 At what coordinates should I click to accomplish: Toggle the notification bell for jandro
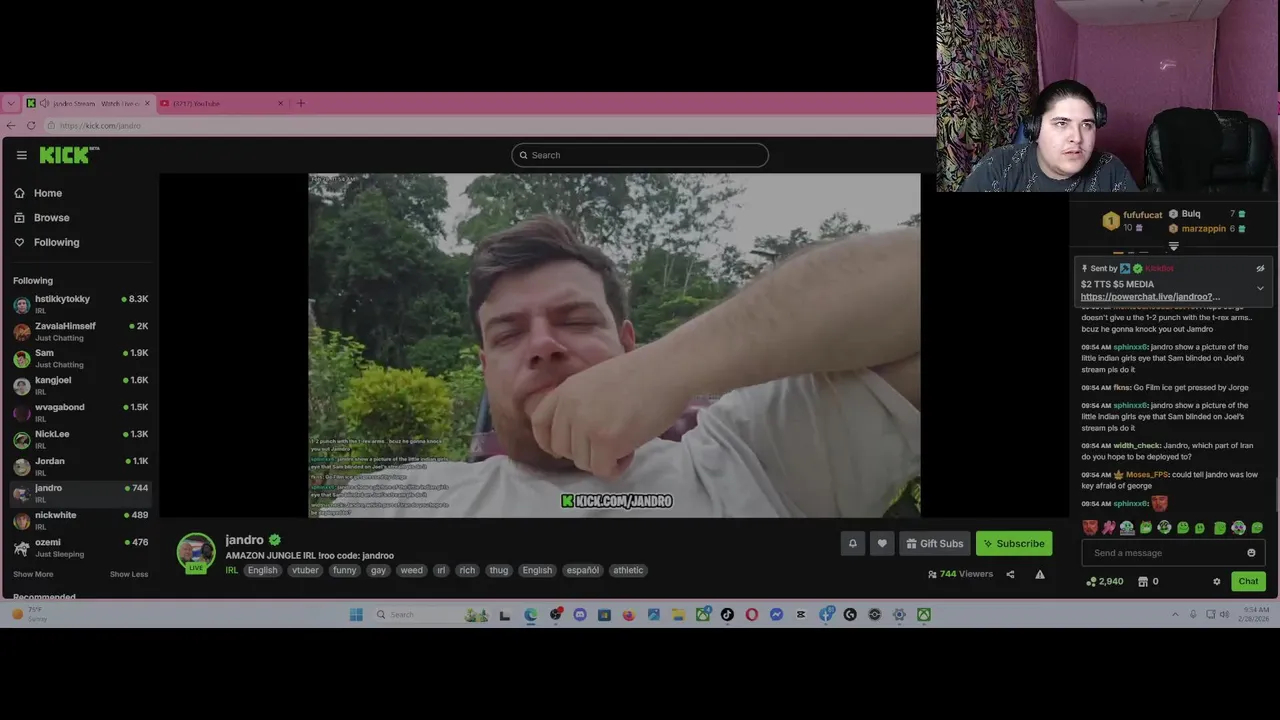click(x=853, y=543)
